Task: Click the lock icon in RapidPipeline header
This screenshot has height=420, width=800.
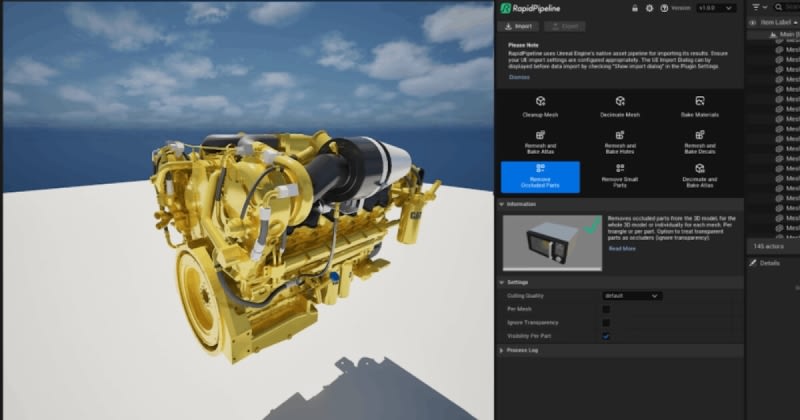Action: pyautogui.click(x=634, y=8)
